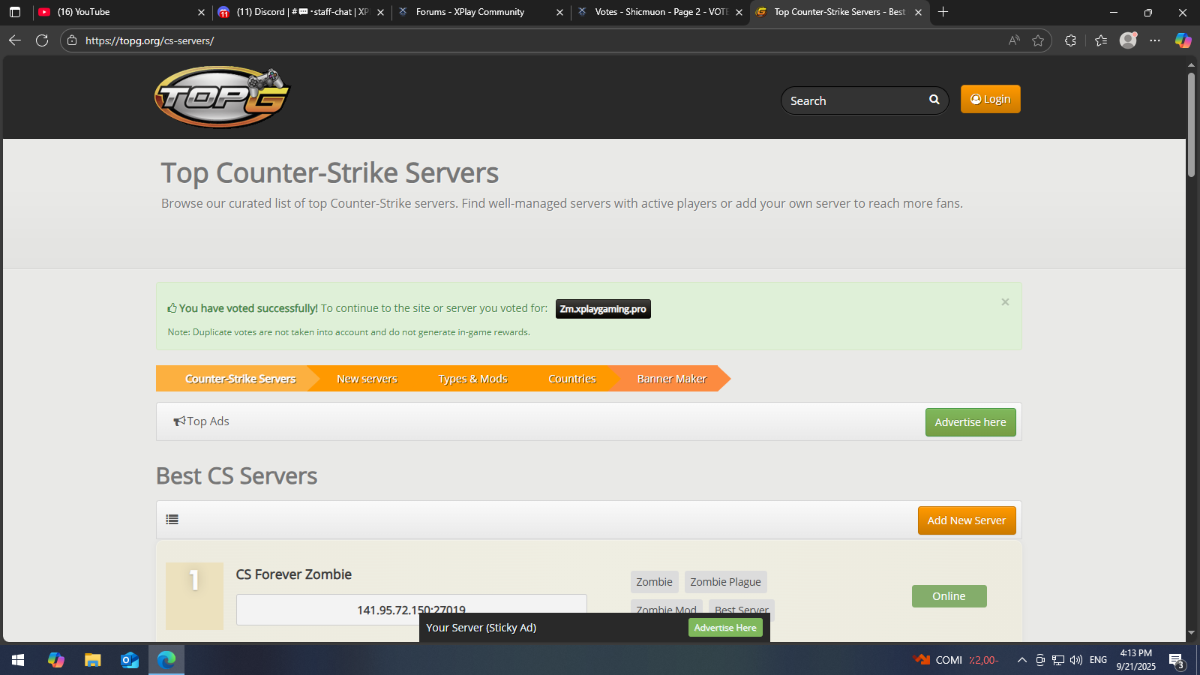Open the Types & Mods menu
The image size is (1200, 675).
pyautogui.click(x=472, y=379)
